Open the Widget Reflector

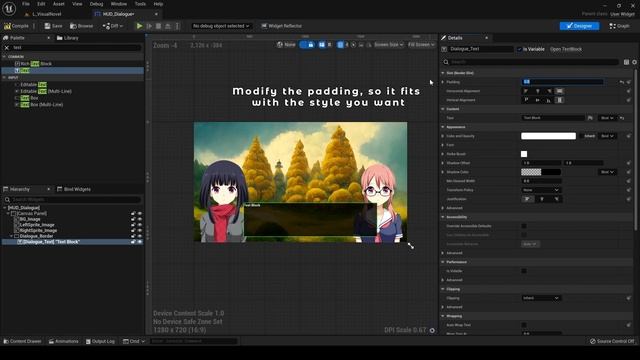click(x=282, y=26)
